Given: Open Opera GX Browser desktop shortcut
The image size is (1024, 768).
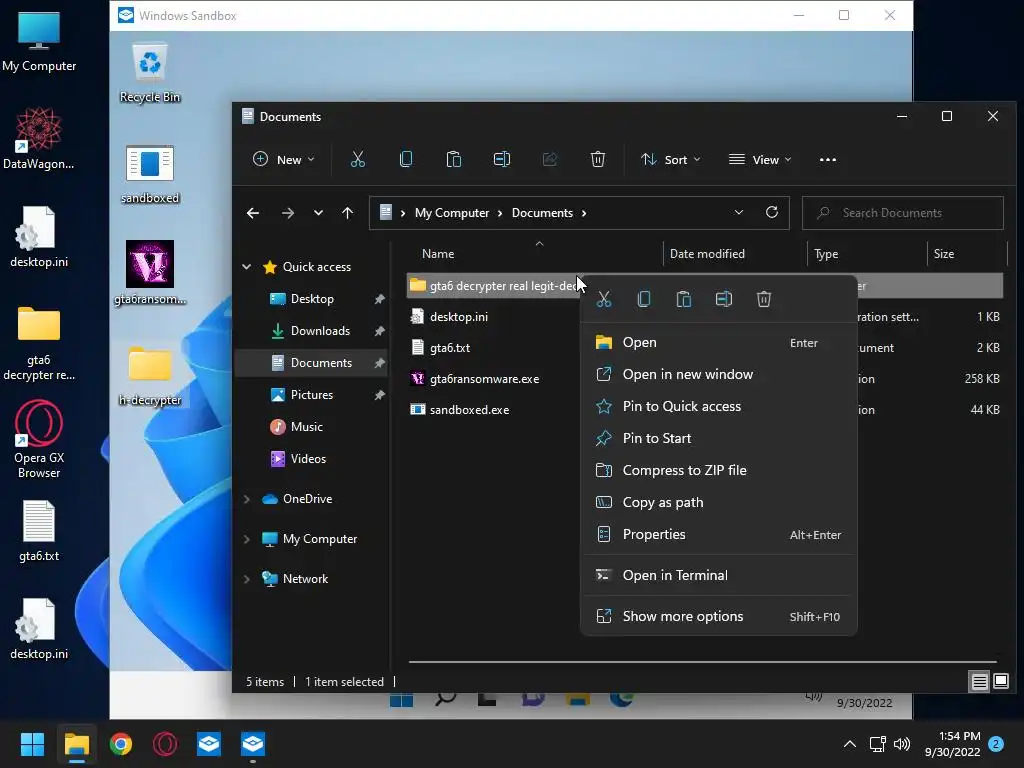Looking at the screenshot, I should [x=39, y=441].
